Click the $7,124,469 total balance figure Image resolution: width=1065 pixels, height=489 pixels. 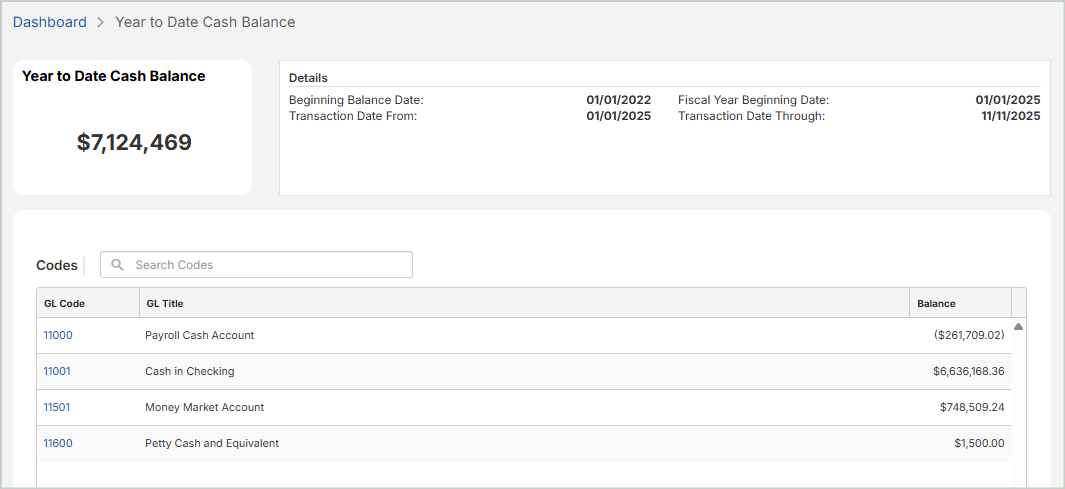pyautogui.click(x=134, y=143)
